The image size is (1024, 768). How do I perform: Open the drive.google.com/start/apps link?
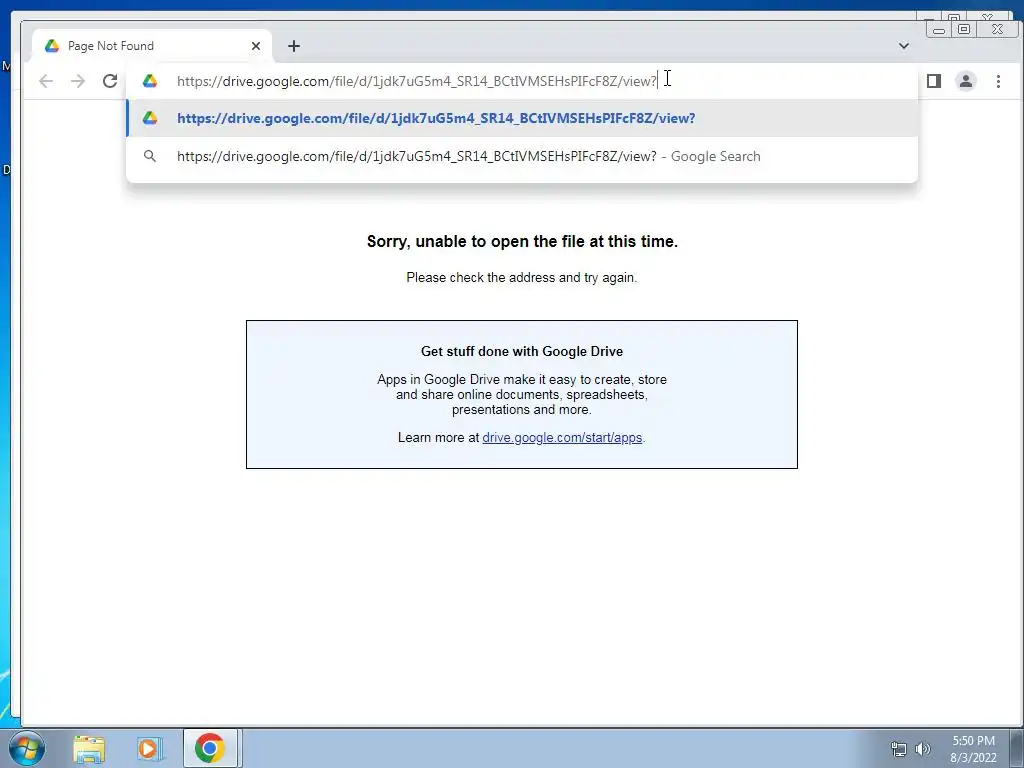click(562, 438)
